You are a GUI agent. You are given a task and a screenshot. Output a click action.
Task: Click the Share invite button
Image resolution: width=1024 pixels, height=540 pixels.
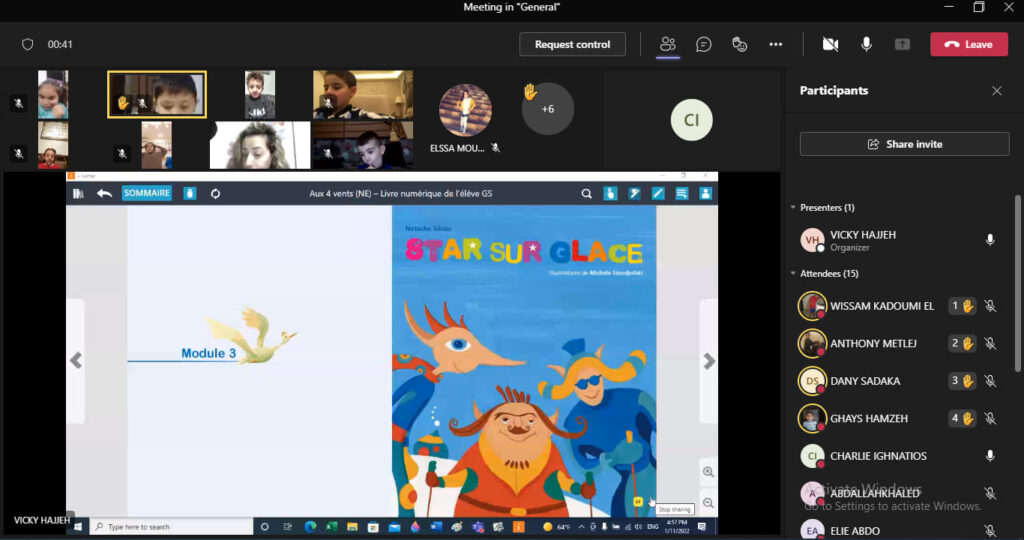pyautogui.click(x=904, y=144)
